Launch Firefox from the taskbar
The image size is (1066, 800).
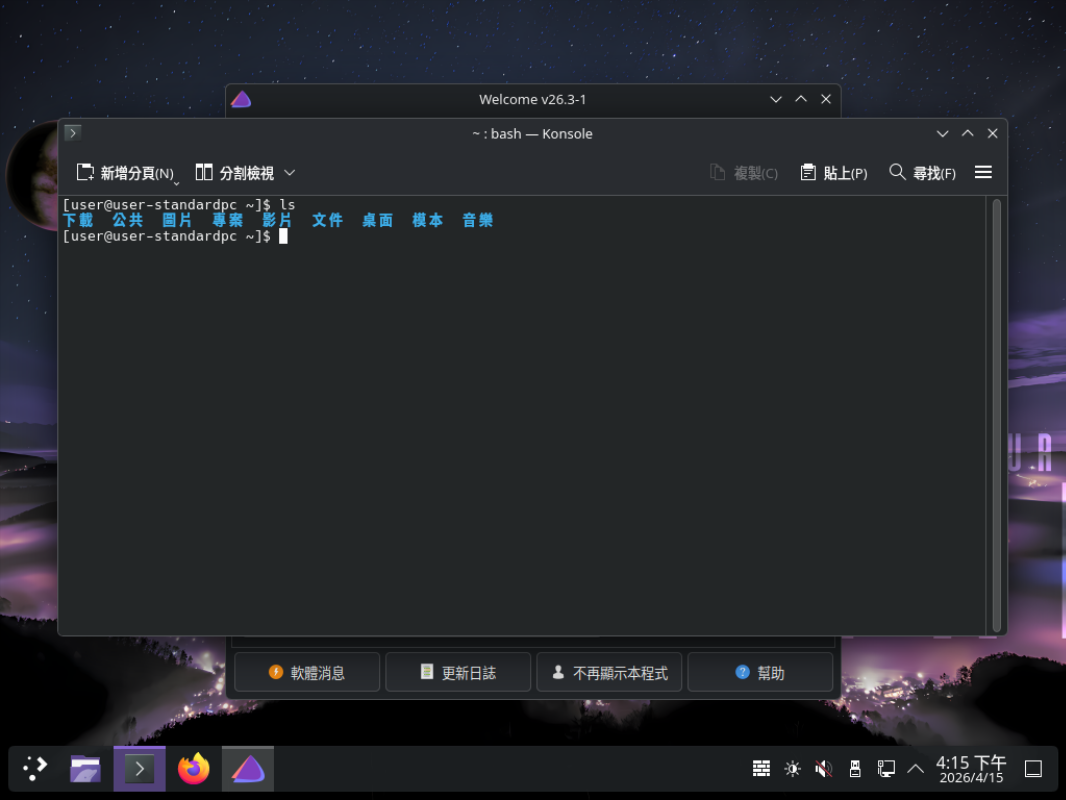pos(194,769)
